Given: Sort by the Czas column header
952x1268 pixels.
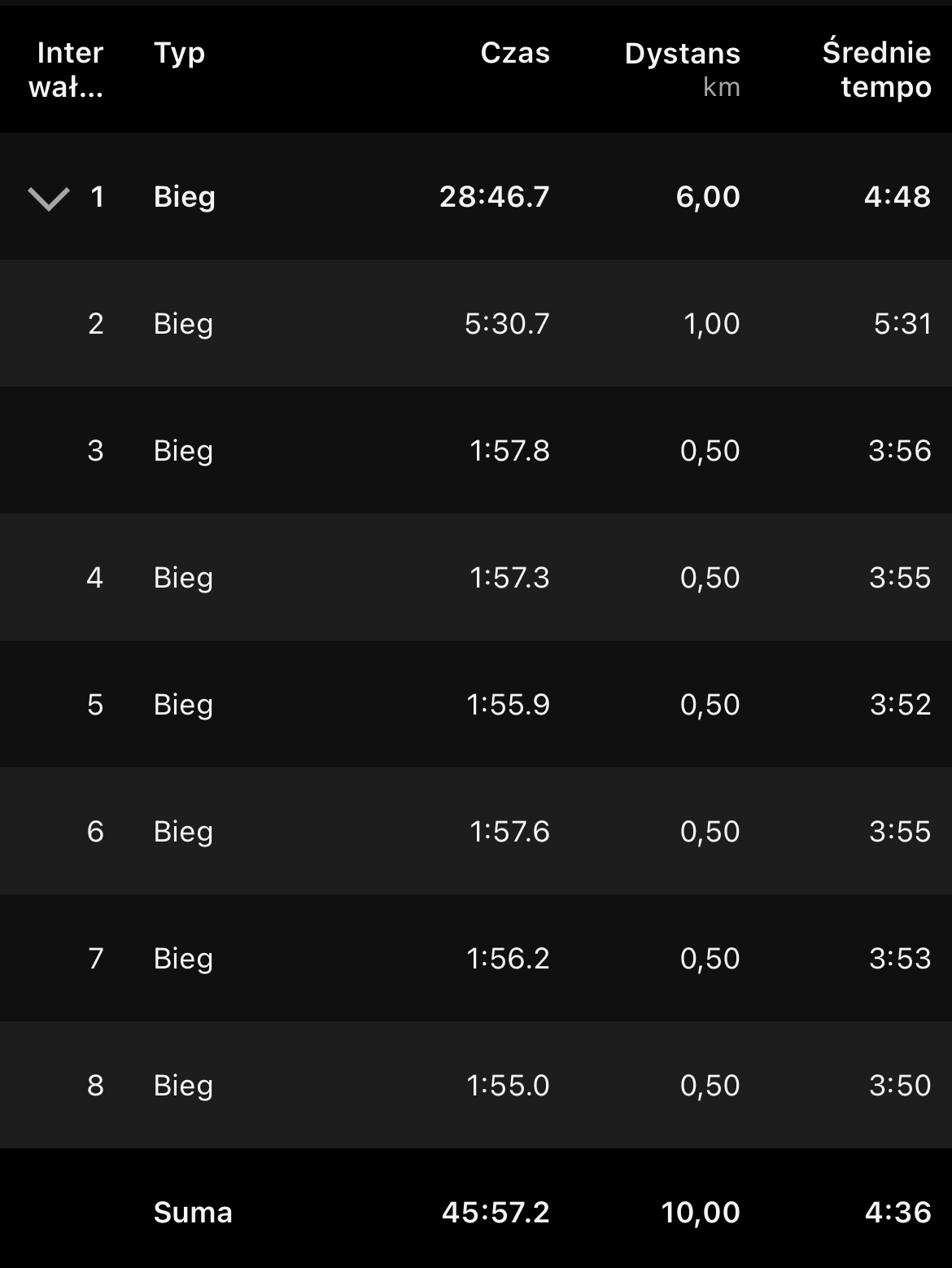Looking at the screenshot, I should [514, 54].
